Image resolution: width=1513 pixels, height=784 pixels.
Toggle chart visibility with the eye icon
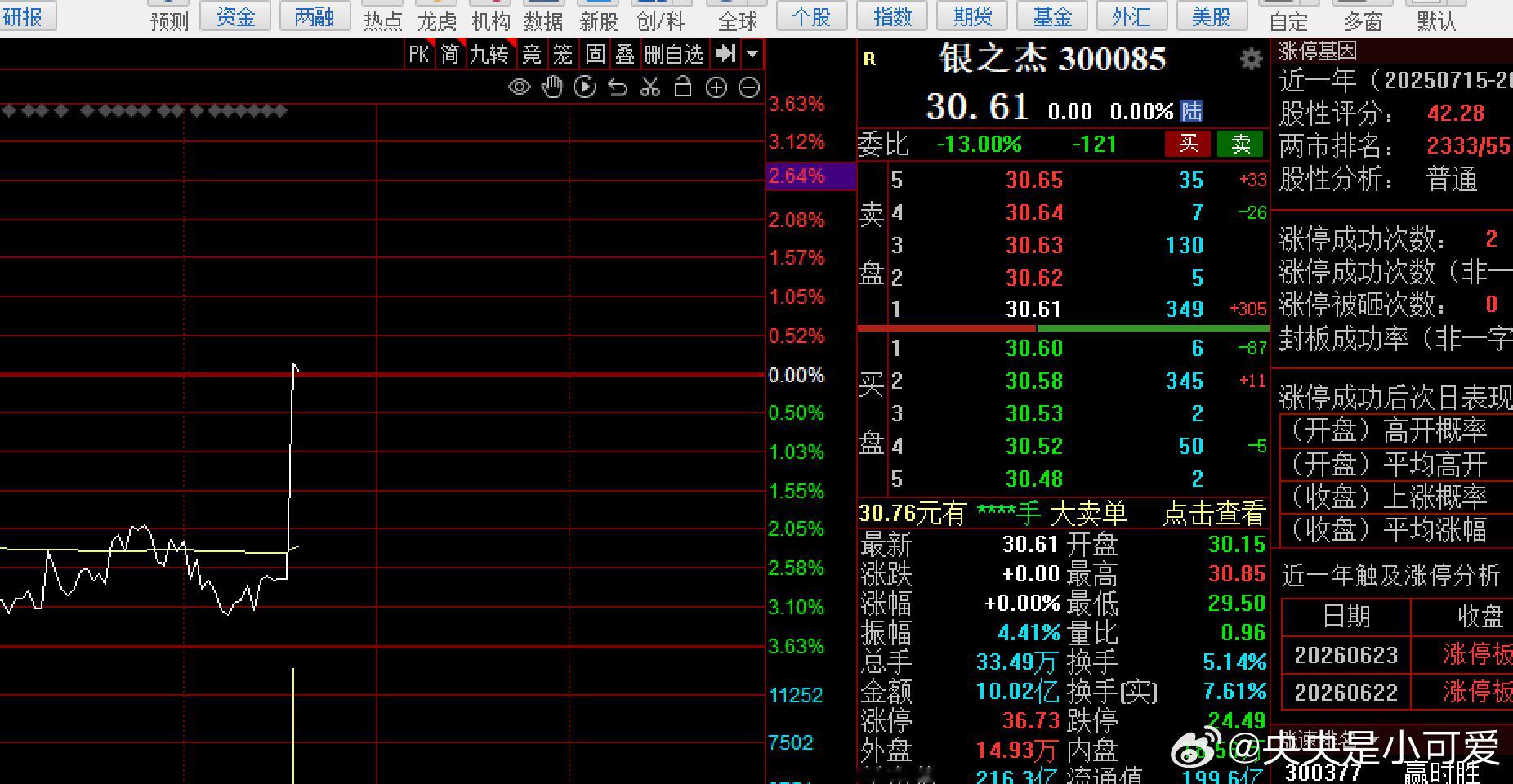(519, 87)
